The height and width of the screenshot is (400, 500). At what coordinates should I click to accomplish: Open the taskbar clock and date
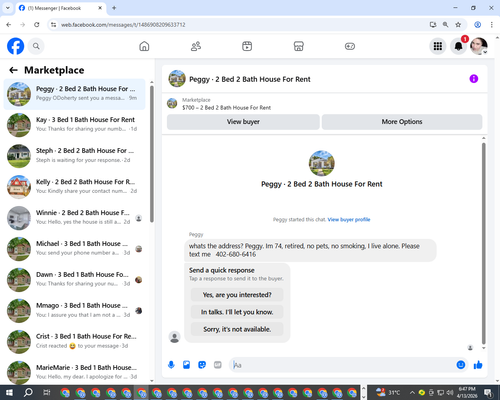pyautogui.click(x=467, y=392)
